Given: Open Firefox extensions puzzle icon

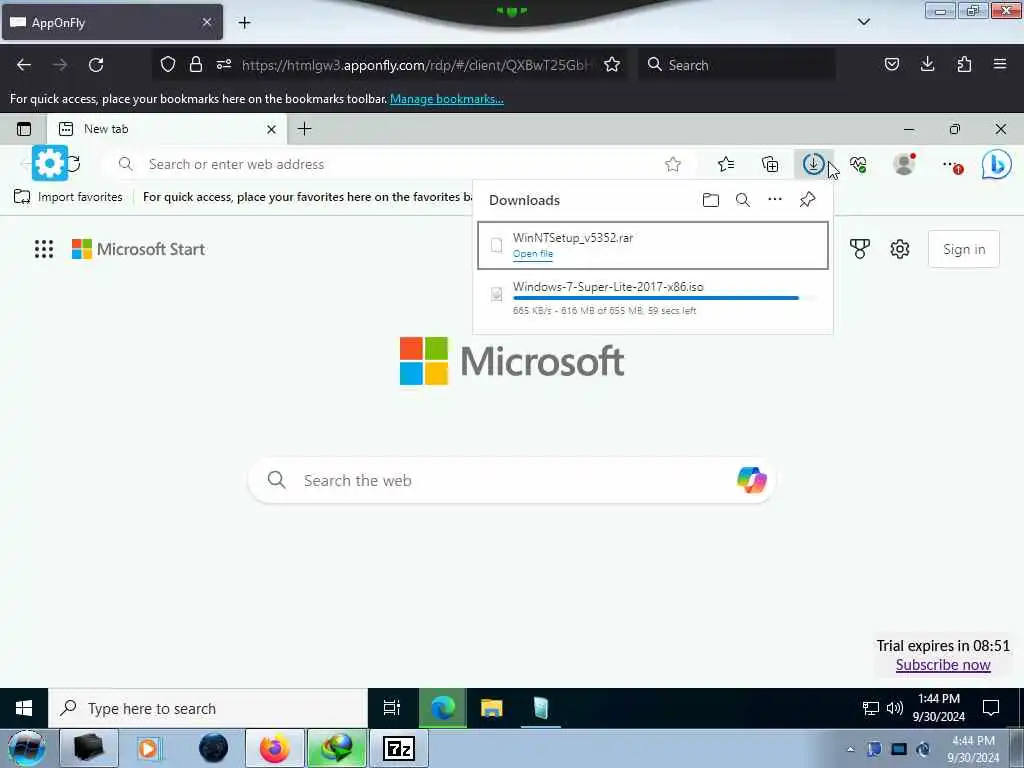Looking at the screenshot, I should tap(964, 64).
